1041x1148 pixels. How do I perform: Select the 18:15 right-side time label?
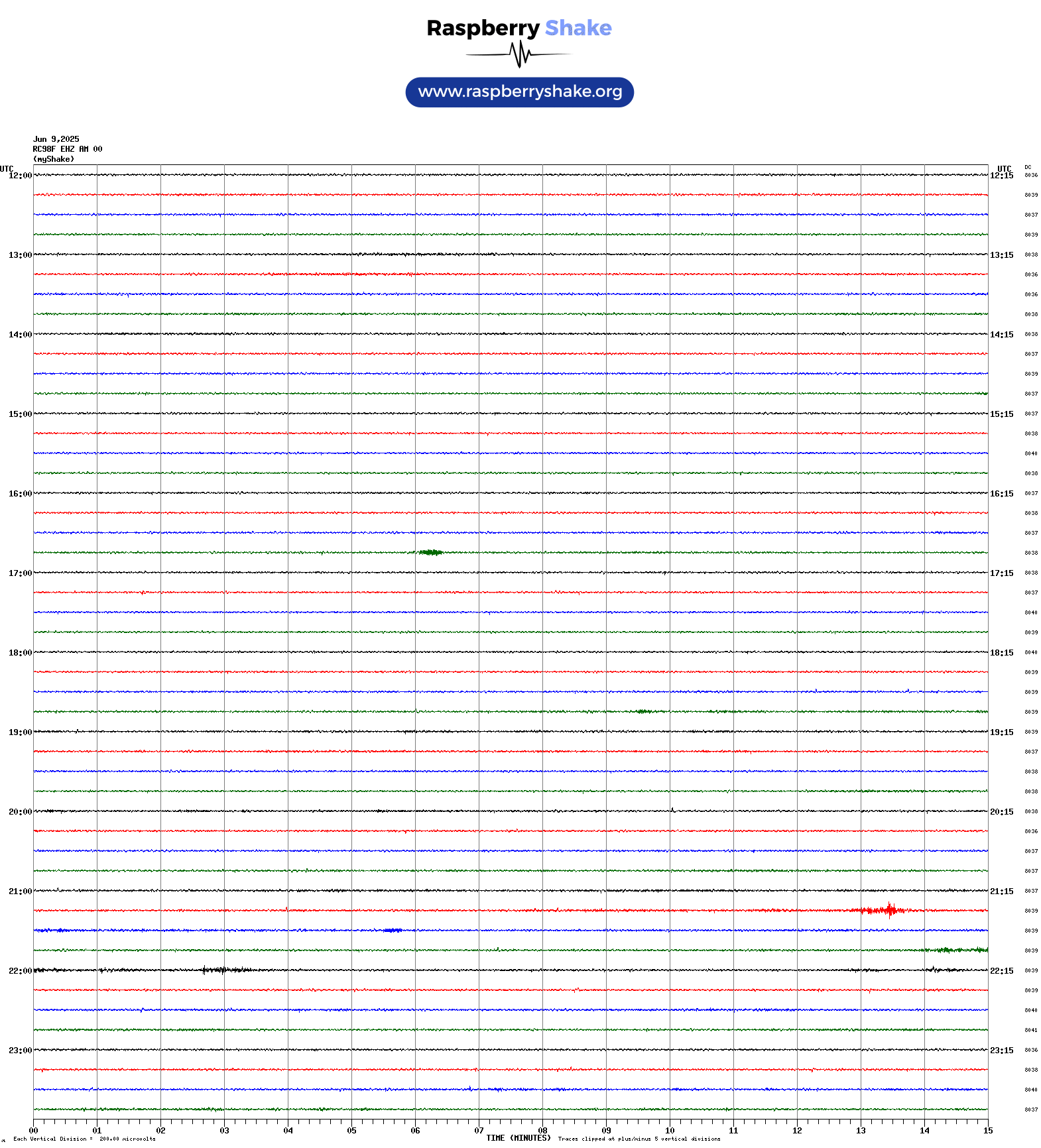tap(1002, 653)
